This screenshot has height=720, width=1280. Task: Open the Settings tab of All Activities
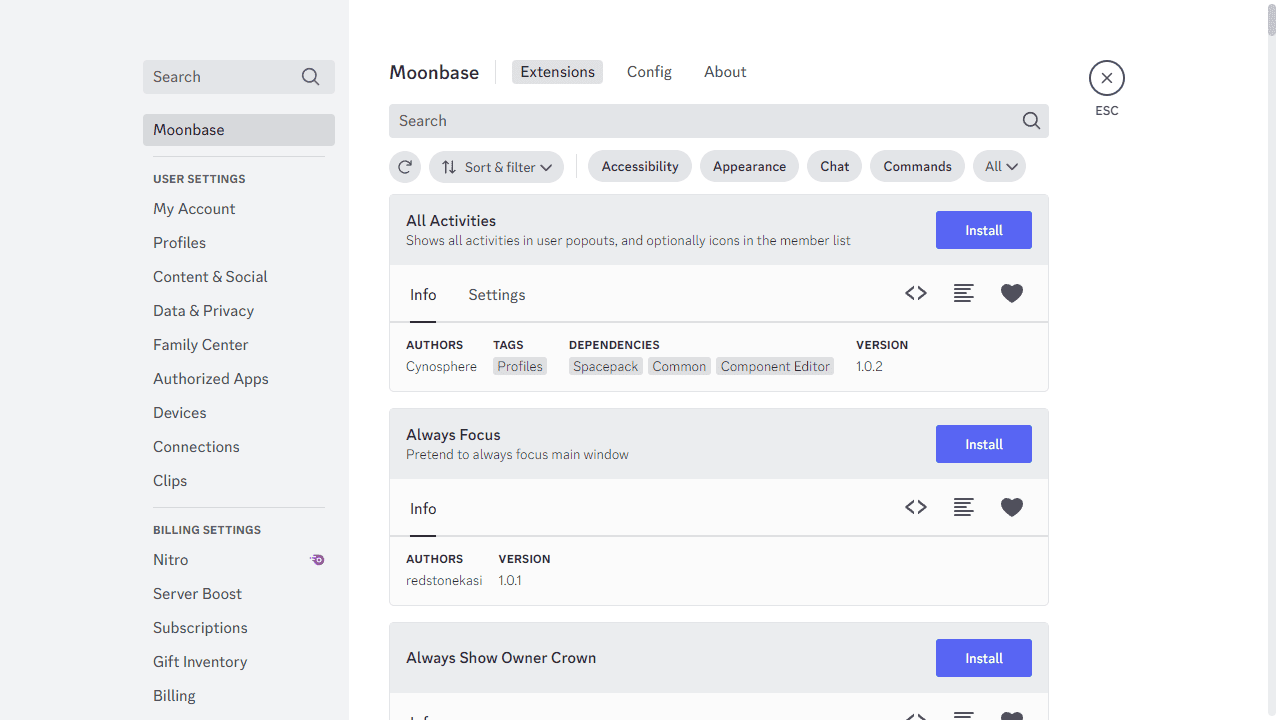pyautogui.click(x=497, y=295)
